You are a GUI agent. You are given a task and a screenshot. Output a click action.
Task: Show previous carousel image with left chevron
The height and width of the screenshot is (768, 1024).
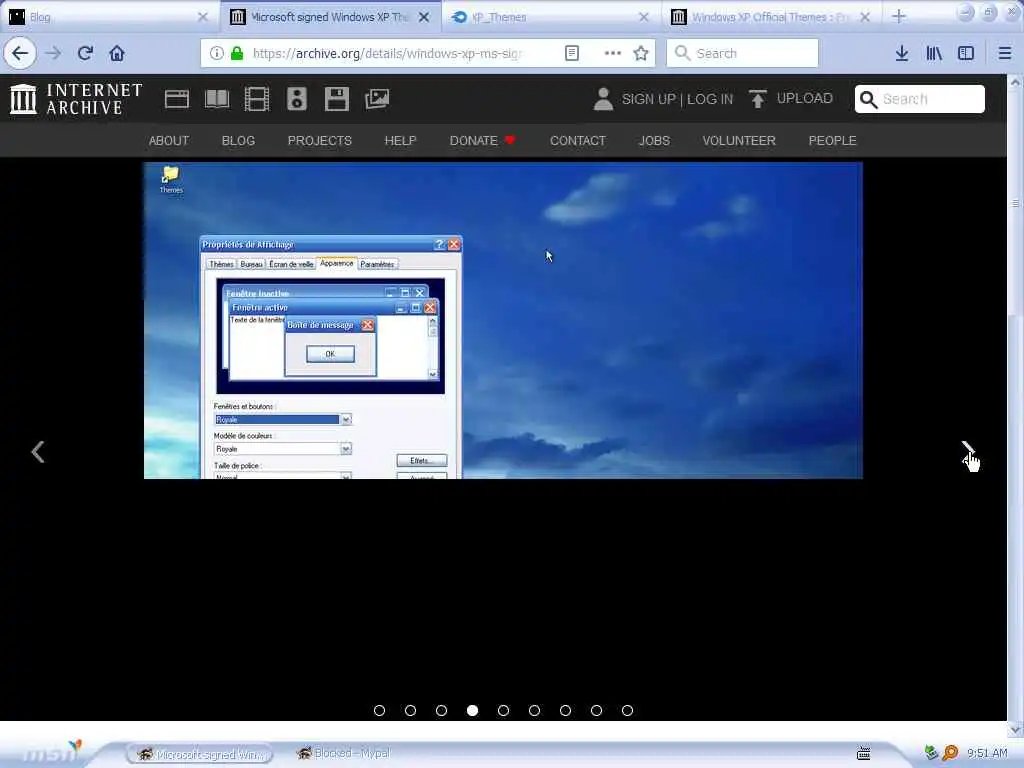pyautogui.click(x=38, y=451)
